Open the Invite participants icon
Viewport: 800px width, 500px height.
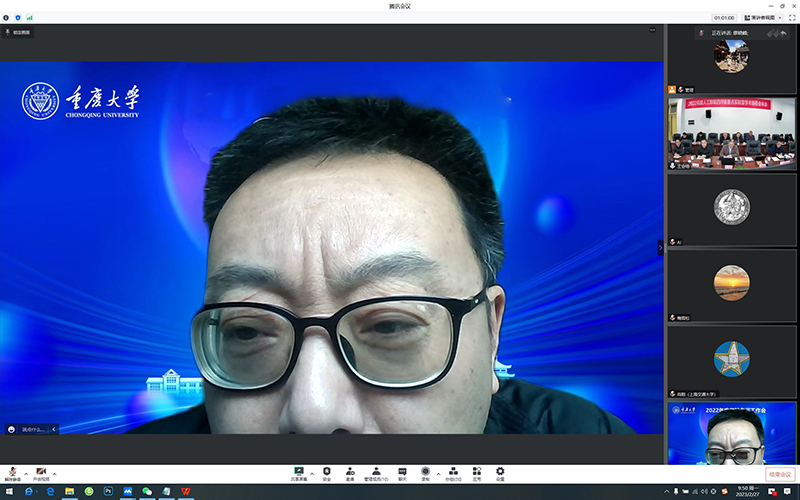350,472
